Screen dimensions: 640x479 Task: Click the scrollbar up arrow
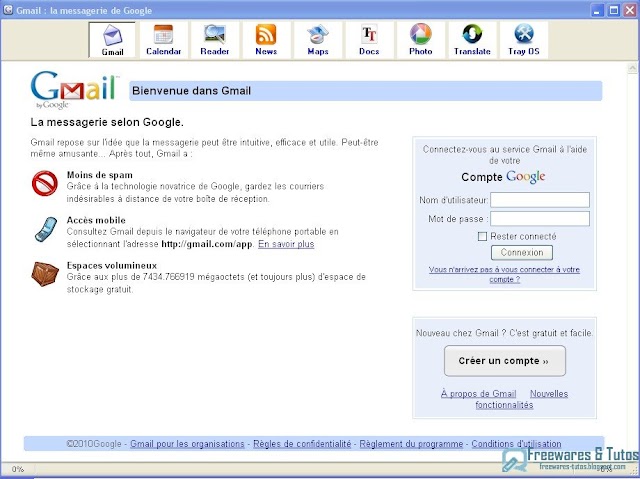click(632, 68)
